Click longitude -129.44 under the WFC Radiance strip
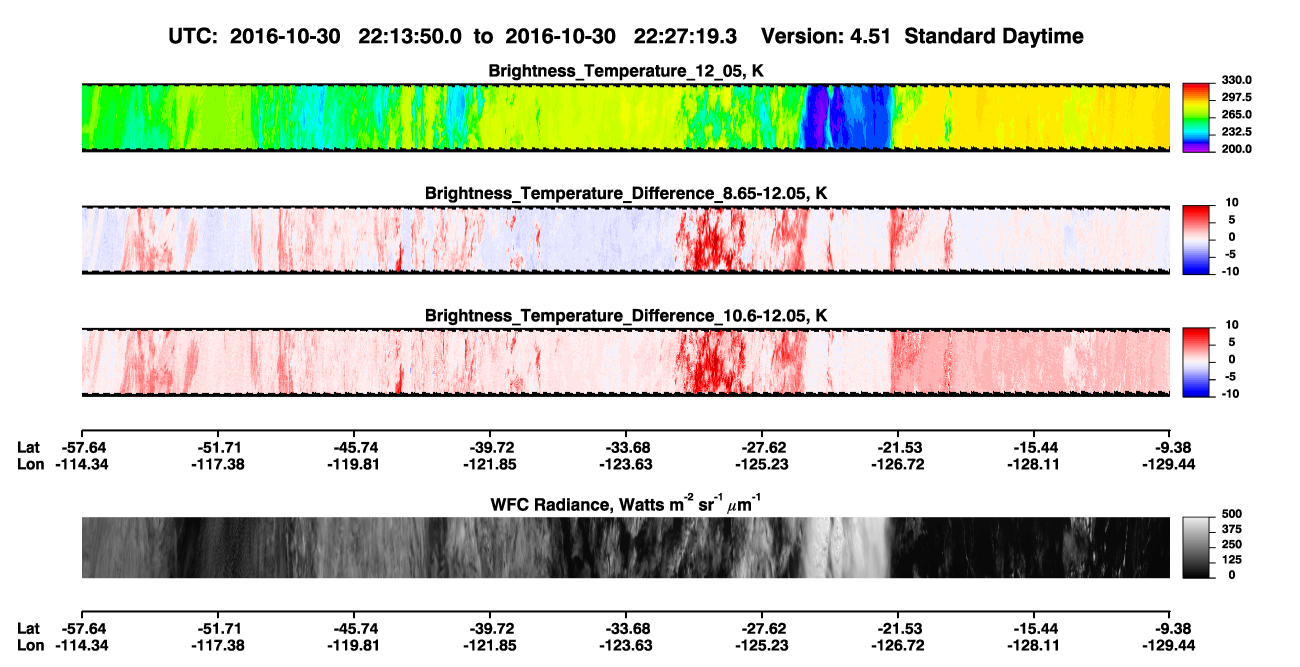 coord(1169,646)
